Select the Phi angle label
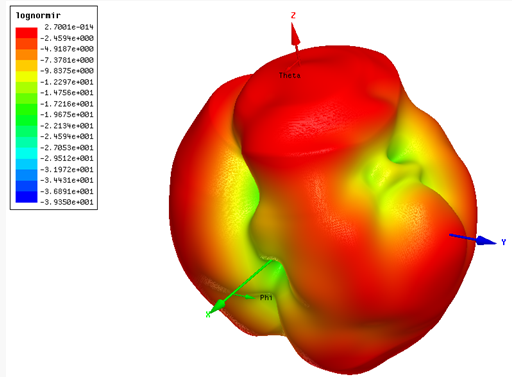512x377 pixels. point(266,297)
